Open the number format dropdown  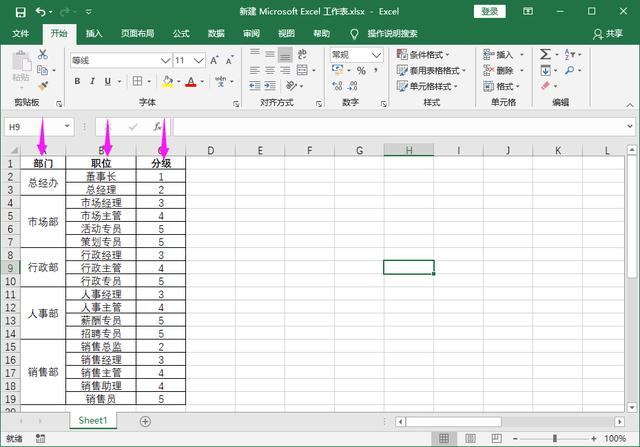click(376, 55)
